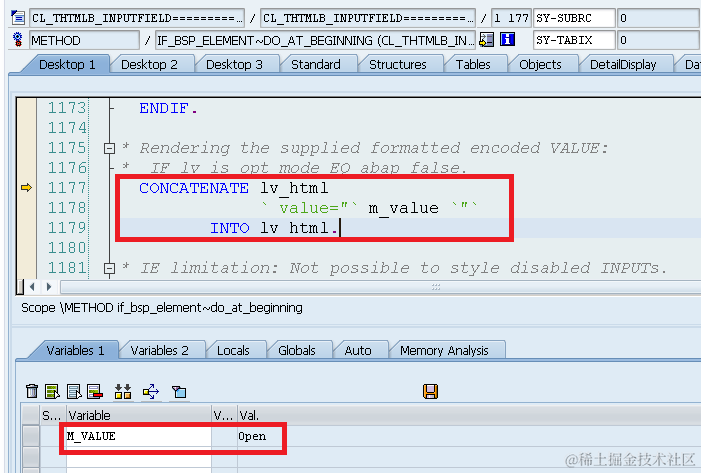Click m_value in the code on line 1178
This screenshot has width=701, height=473.
coord(403,208)
